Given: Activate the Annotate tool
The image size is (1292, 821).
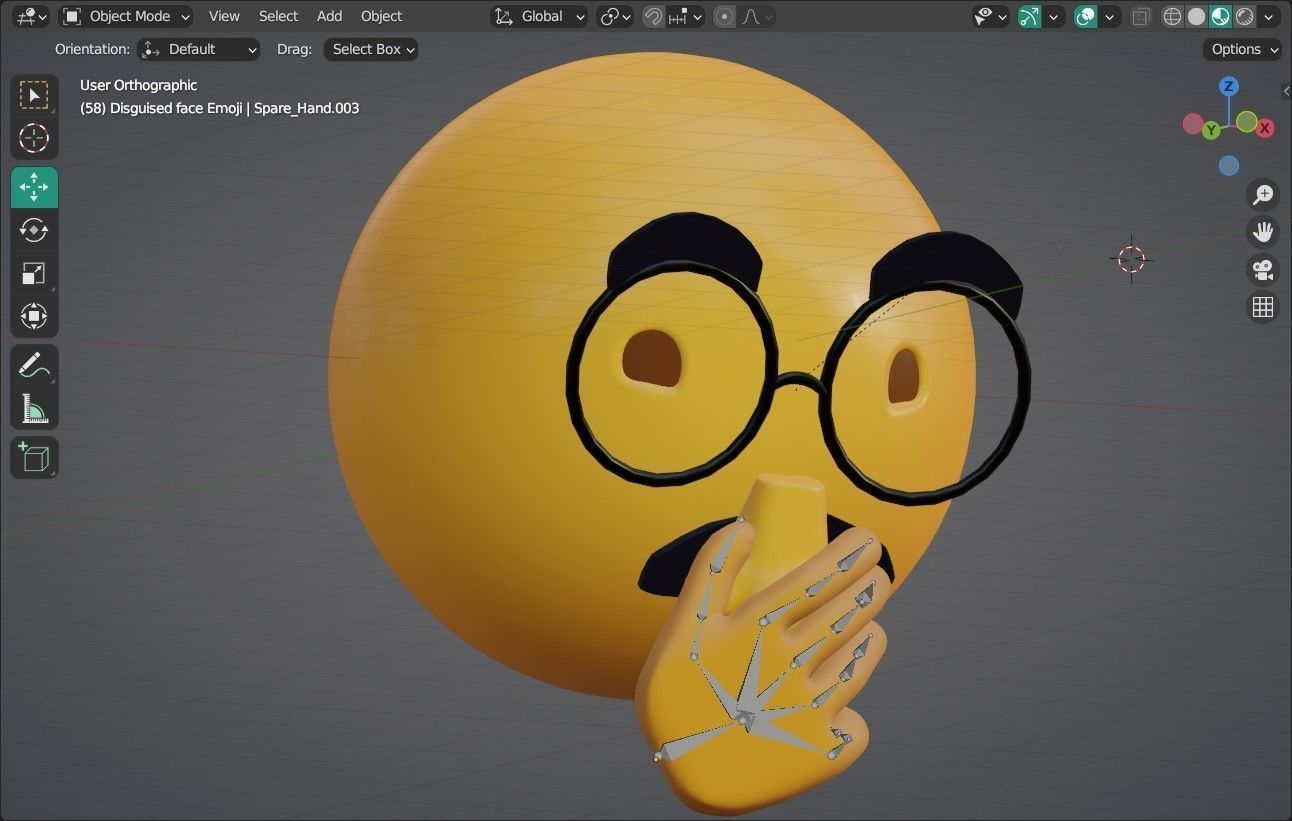Looking at the screenshot, I should [x=34, y=364].
